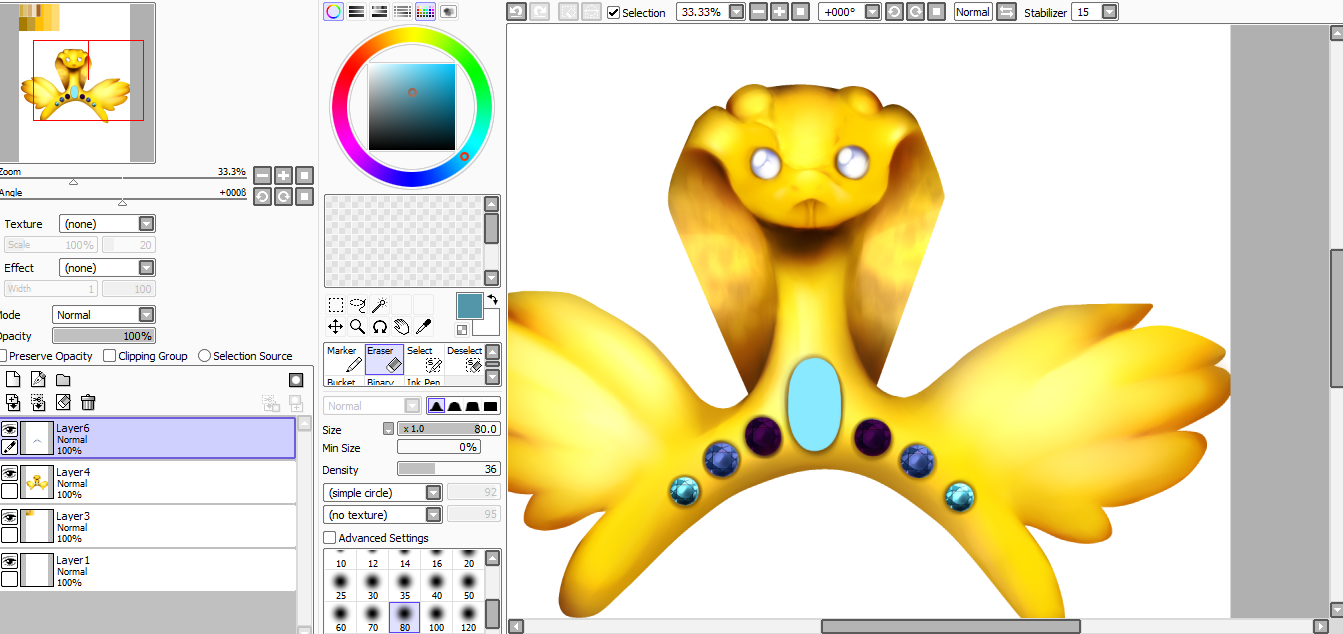Adjust the layer Opacity slider
Viewport: 1343px width, 634px height.
104,336
